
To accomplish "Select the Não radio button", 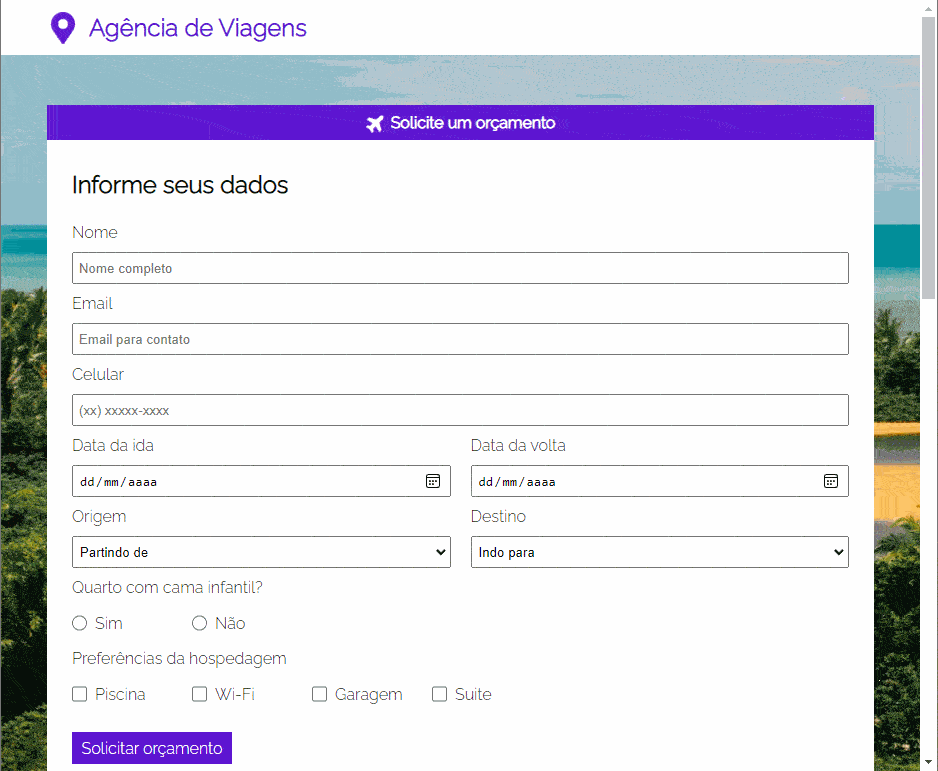I will (x=200, y=623).
